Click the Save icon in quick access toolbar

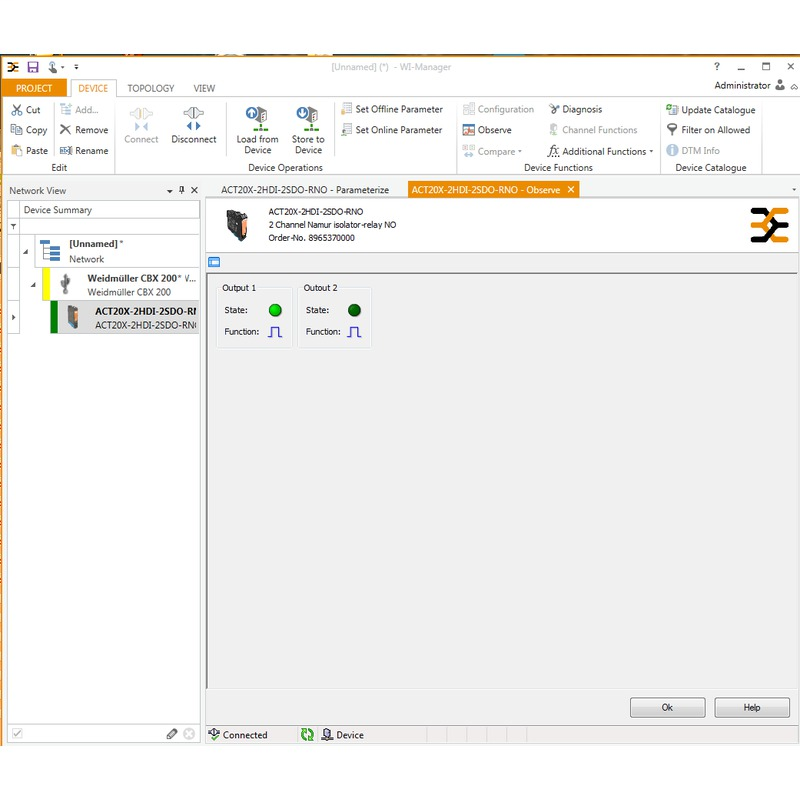[x=33, y=67]
